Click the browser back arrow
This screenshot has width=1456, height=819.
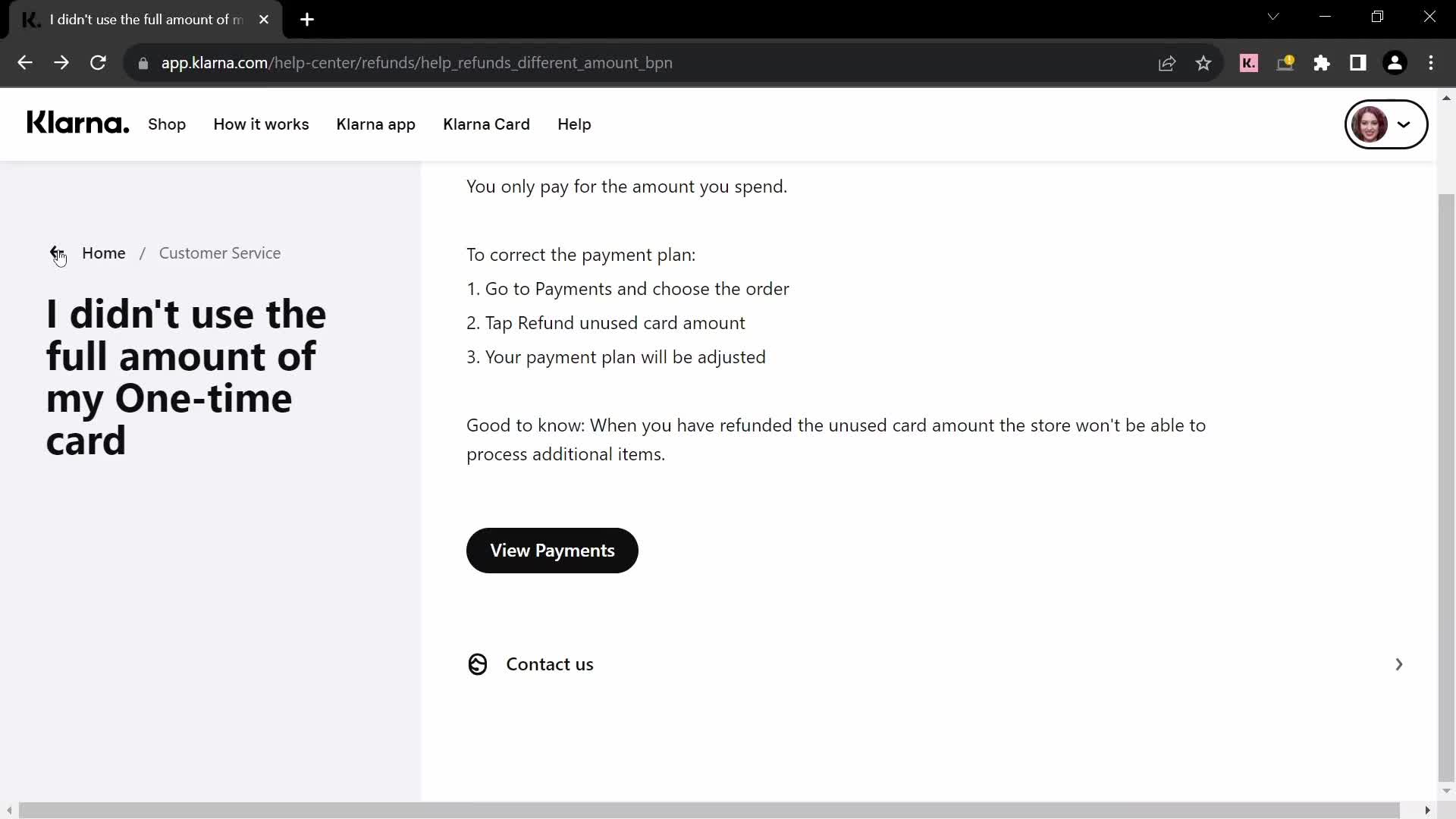tap(25, 63)
